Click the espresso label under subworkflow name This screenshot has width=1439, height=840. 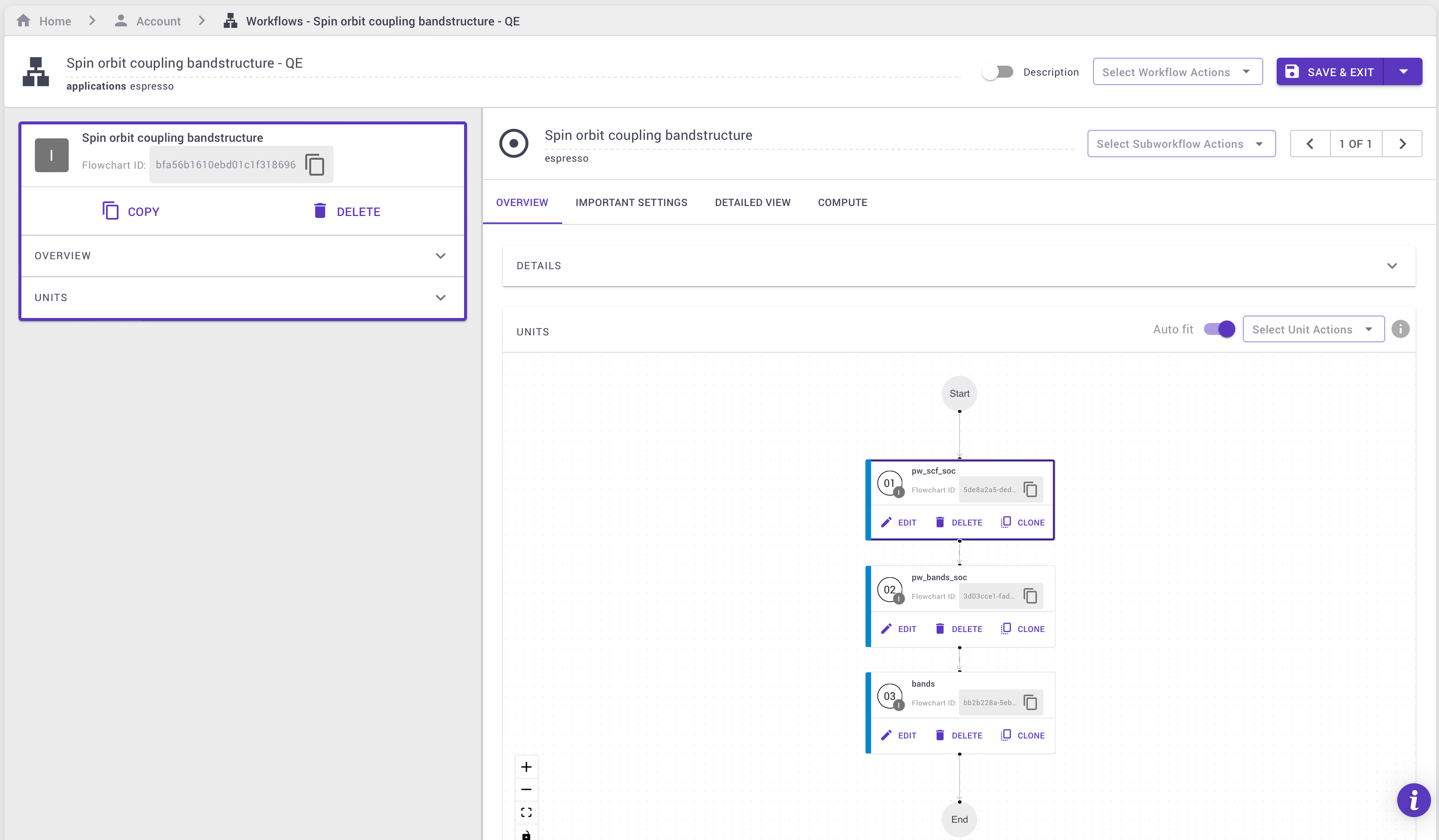click(567, 159)
